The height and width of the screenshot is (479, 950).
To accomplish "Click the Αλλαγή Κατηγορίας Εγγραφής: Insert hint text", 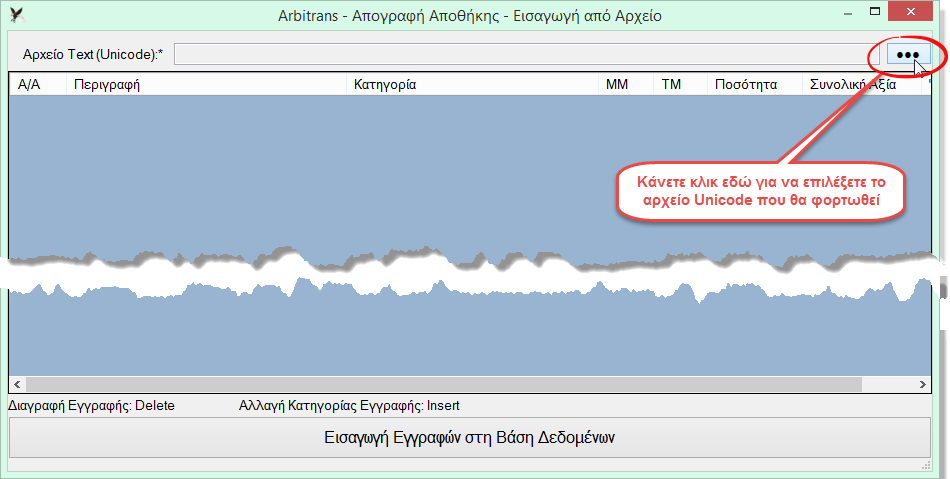I will pos(349,406).
